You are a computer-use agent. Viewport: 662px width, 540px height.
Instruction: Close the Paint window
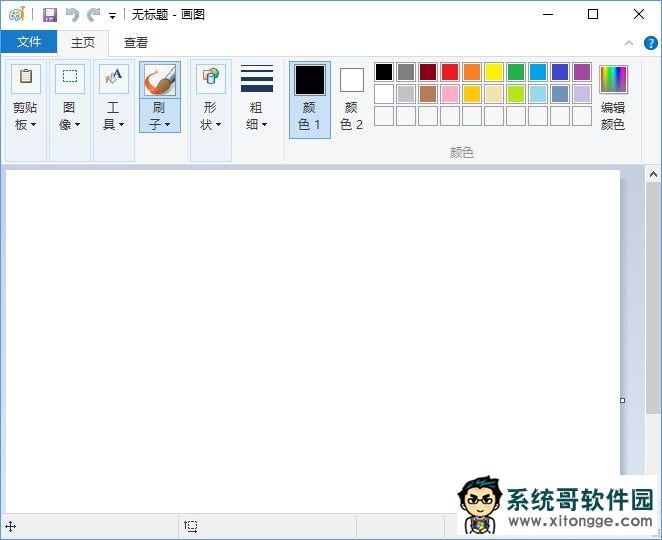(639, 15)
